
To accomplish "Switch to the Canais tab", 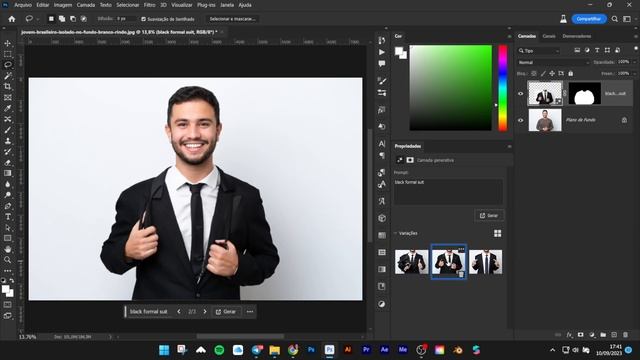I will click(549, 36).
